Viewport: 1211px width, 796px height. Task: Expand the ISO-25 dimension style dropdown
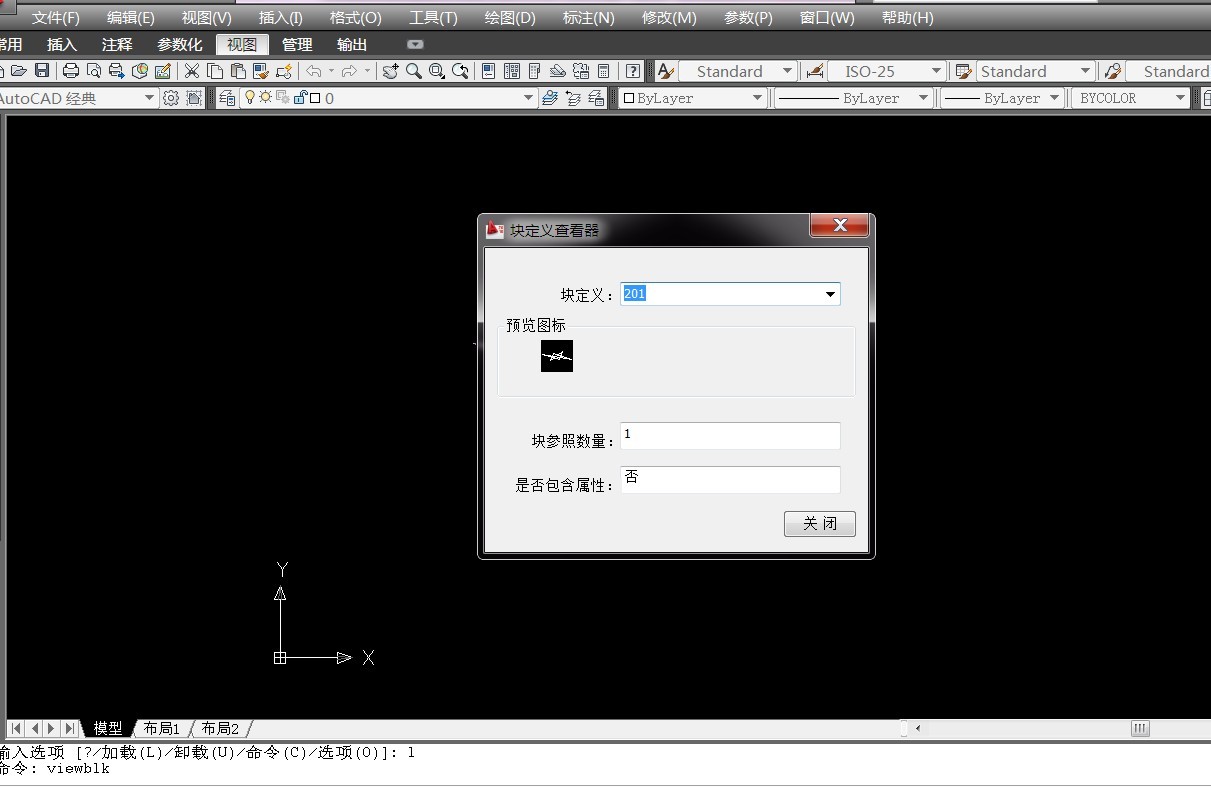[x=937, y=71]
